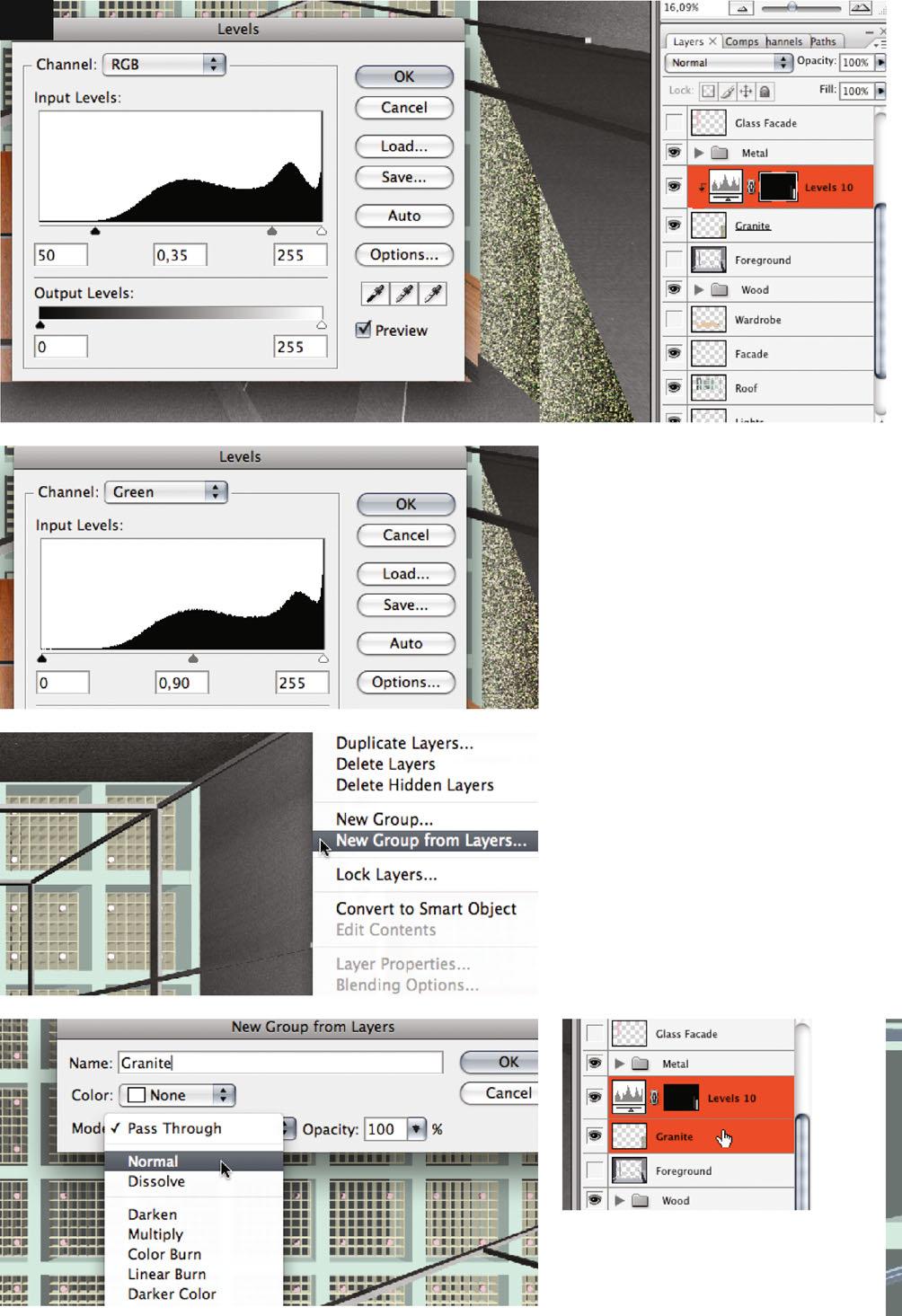This screenshot has height=1316, width=902.
Task: Open the Channel dropdown showing Green
Action: [166, 491]
